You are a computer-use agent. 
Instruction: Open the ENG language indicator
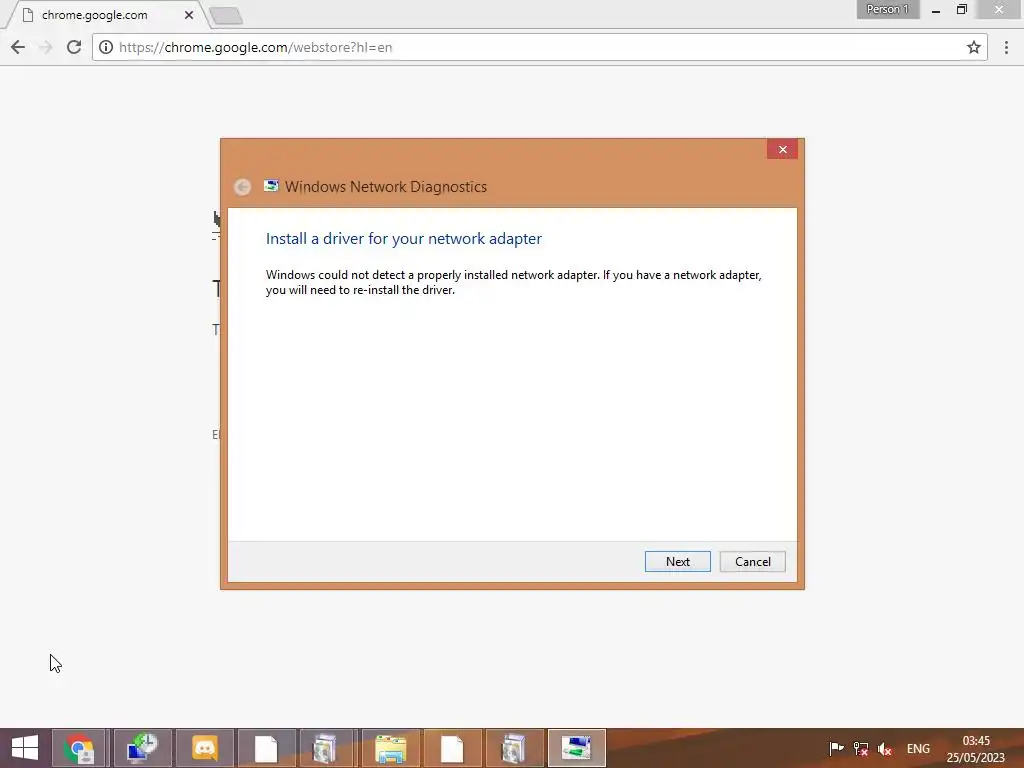point(918,749)
